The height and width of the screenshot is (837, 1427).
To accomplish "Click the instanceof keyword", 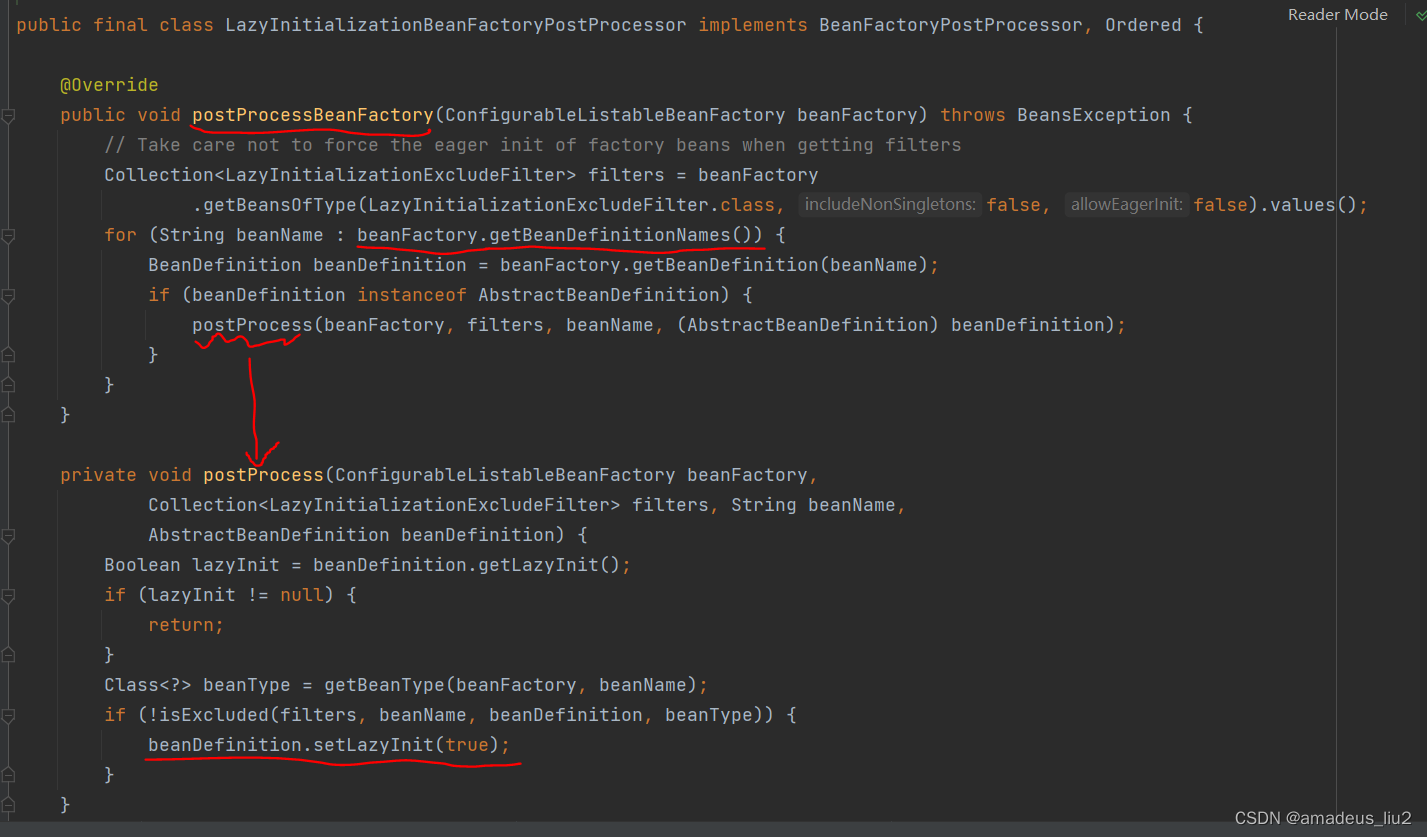I will [x=412, y=295].
